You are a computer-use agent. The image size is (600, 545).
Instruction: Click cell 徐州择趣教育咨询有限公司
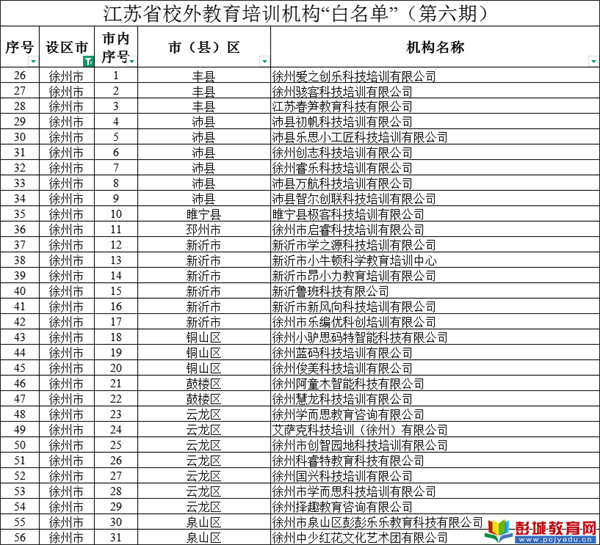point(435,506)
